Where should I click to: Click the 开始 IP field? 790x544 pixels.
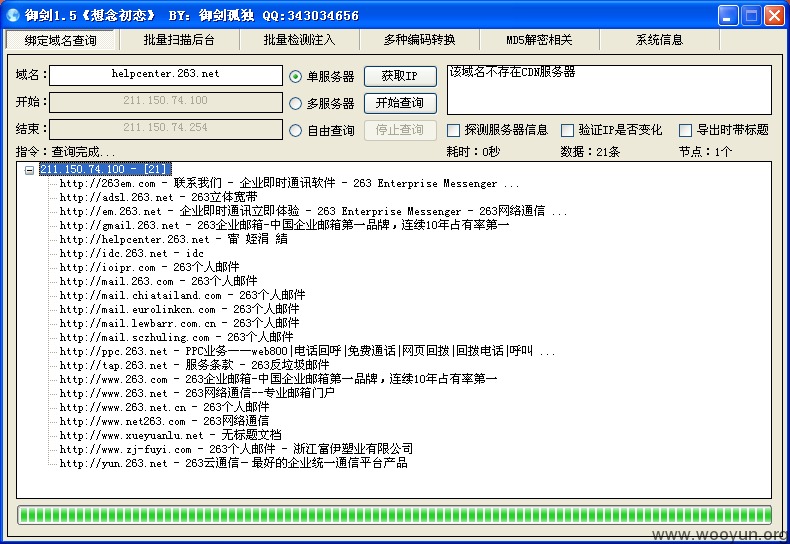click(x=166, y=102)
